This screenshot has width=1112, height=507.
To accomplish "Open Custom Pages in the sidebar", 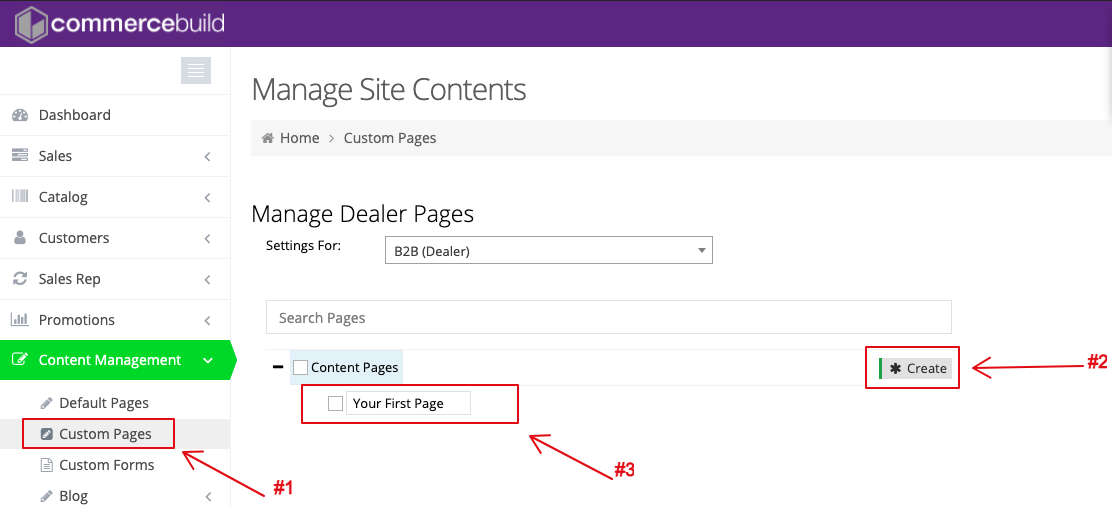I will tap(105, 434).
